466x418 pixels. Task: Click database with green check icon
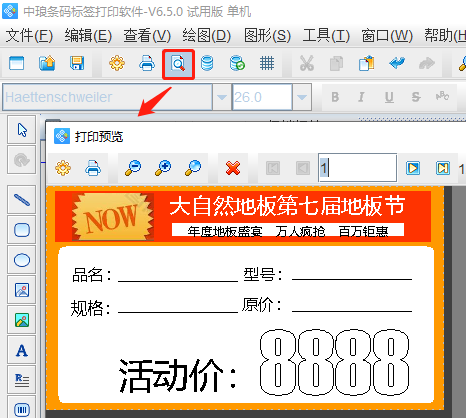pyautogui.click(x=237, y=63)
